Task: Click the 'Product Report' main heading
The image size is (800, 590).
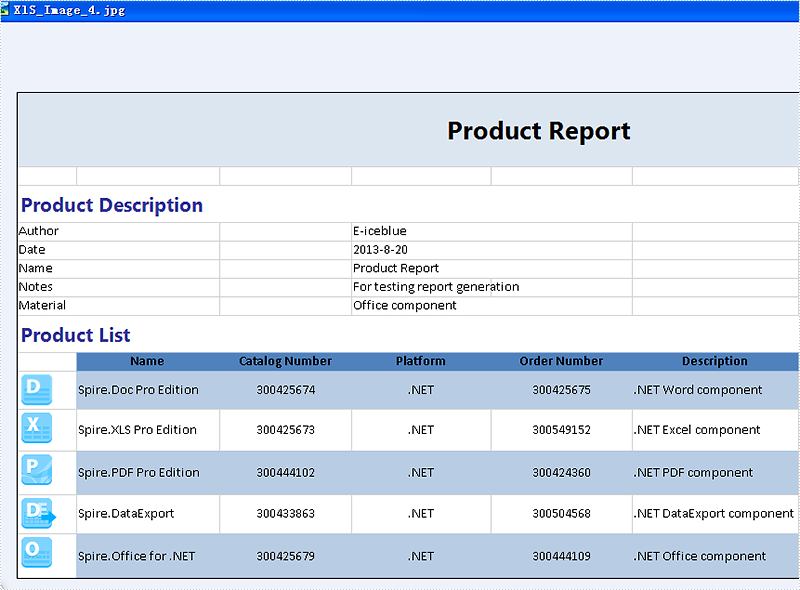Action: pos(539,131)
